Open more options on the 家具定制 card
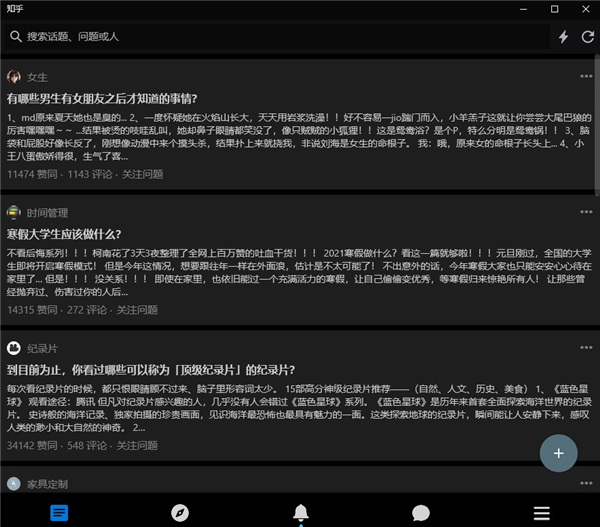600x527 pixels. point(586,483)
